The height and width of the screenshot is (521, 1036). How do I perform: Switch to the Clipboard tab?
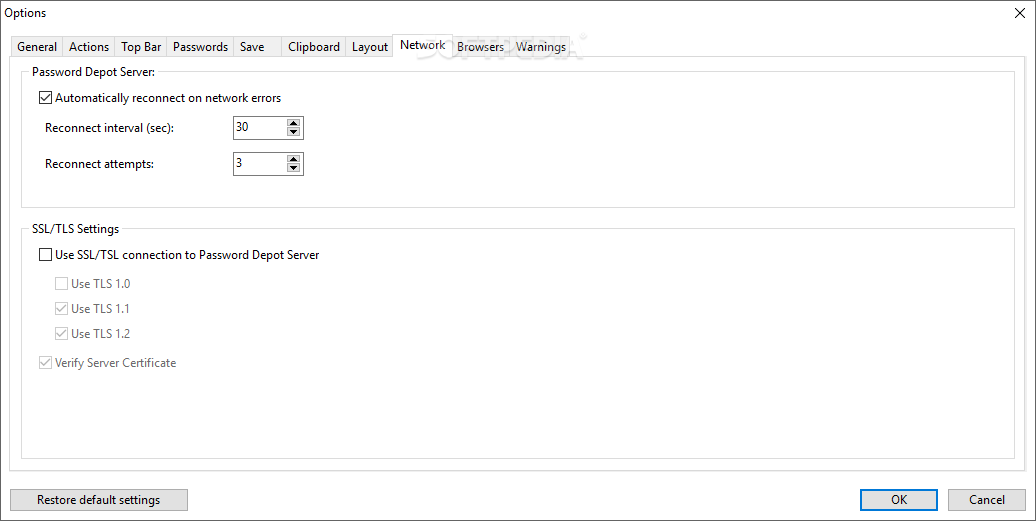pyautogui.click(x=314, y=47)
